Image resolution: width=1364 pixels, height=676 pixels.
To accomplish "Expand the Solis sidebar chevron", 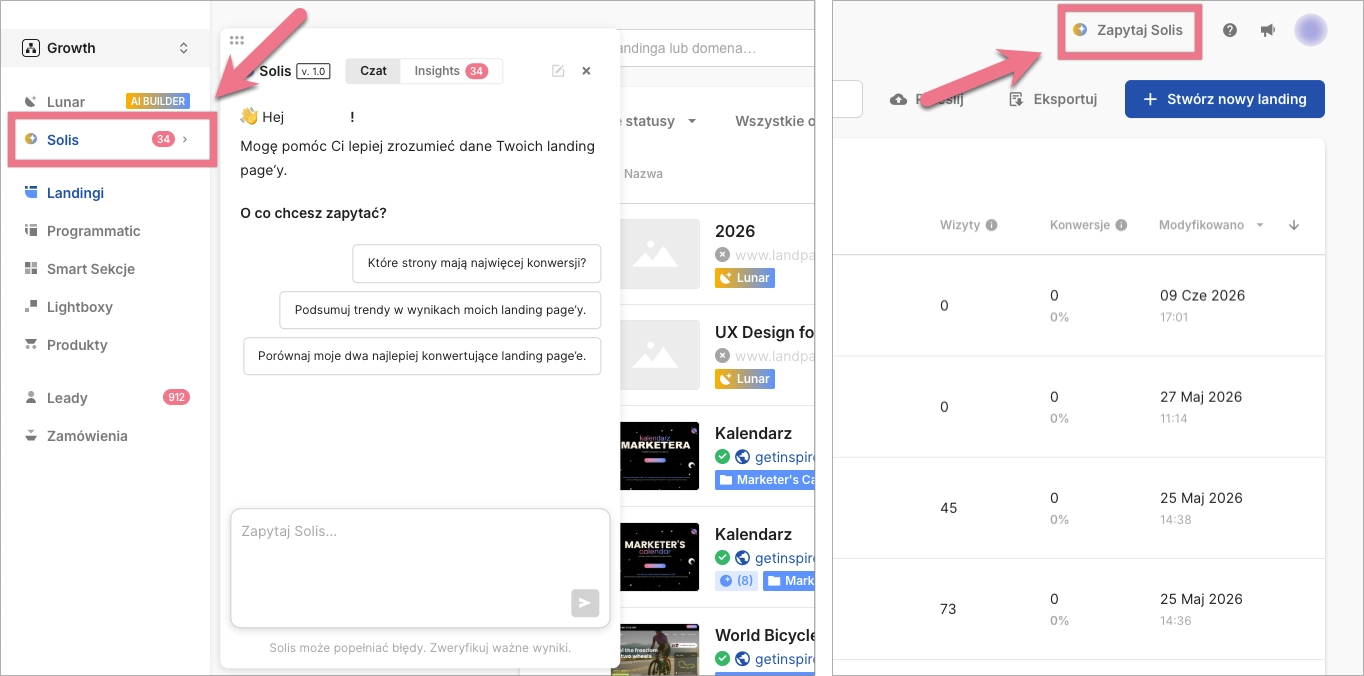I will (185, 139).
